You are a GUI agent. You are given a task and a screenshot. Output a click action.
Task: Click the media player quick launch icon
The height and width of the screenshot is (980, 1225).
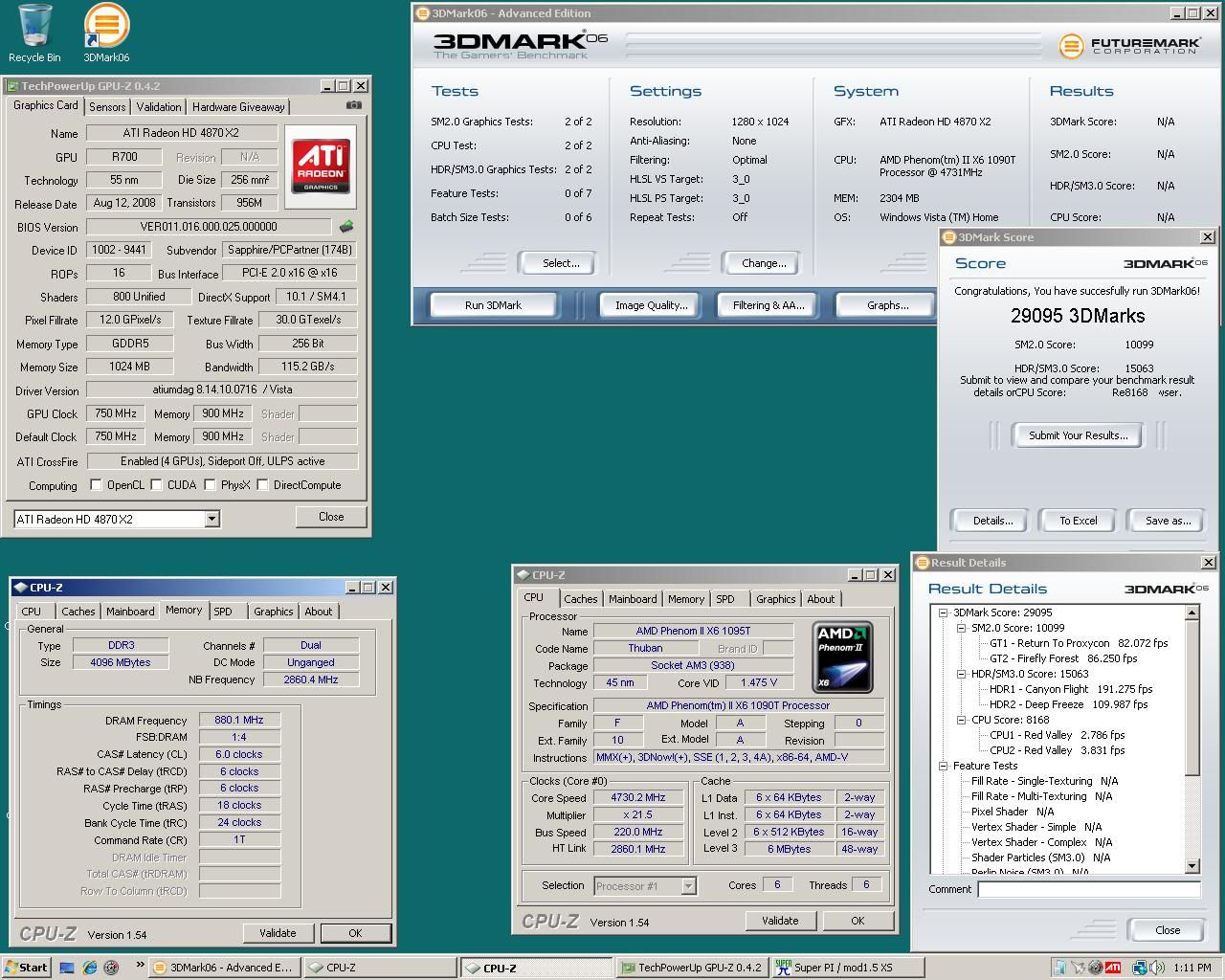pos(111,968)
